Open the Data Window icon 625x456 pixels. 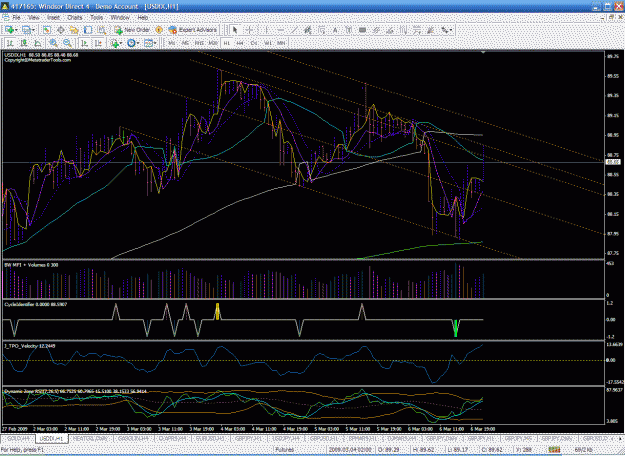[x=61, y=30]
